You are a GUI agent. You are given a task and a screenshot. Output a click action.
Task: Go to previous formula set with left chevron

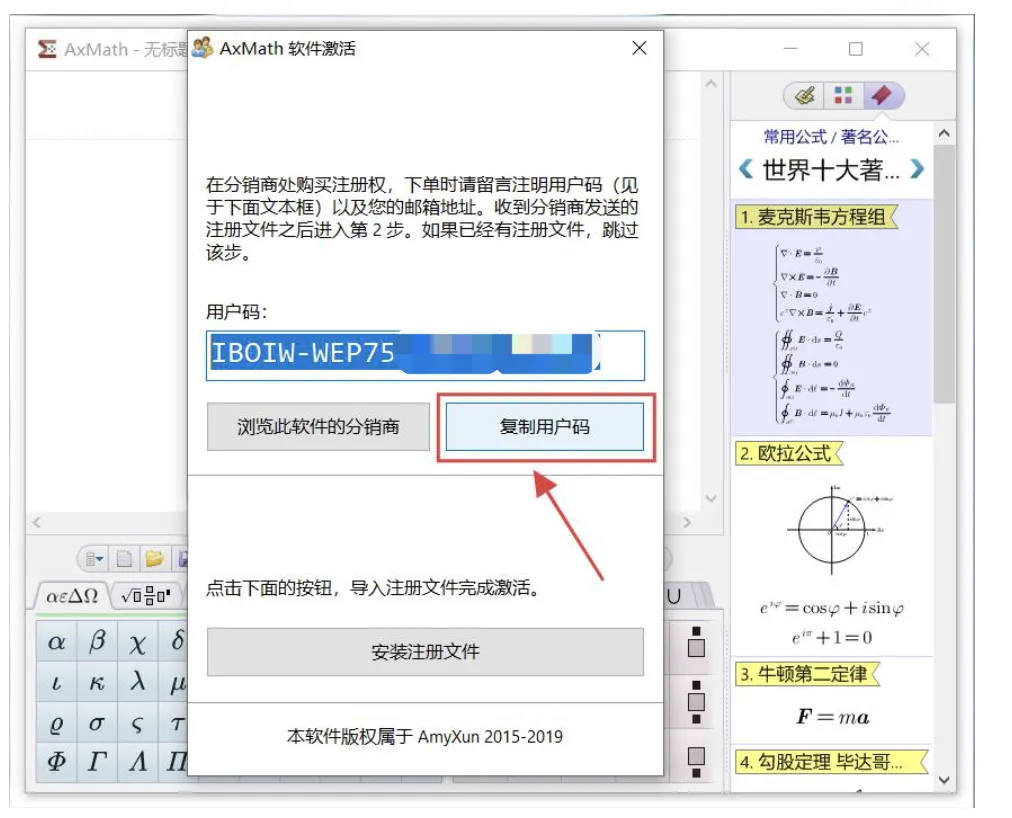(745, 169)
